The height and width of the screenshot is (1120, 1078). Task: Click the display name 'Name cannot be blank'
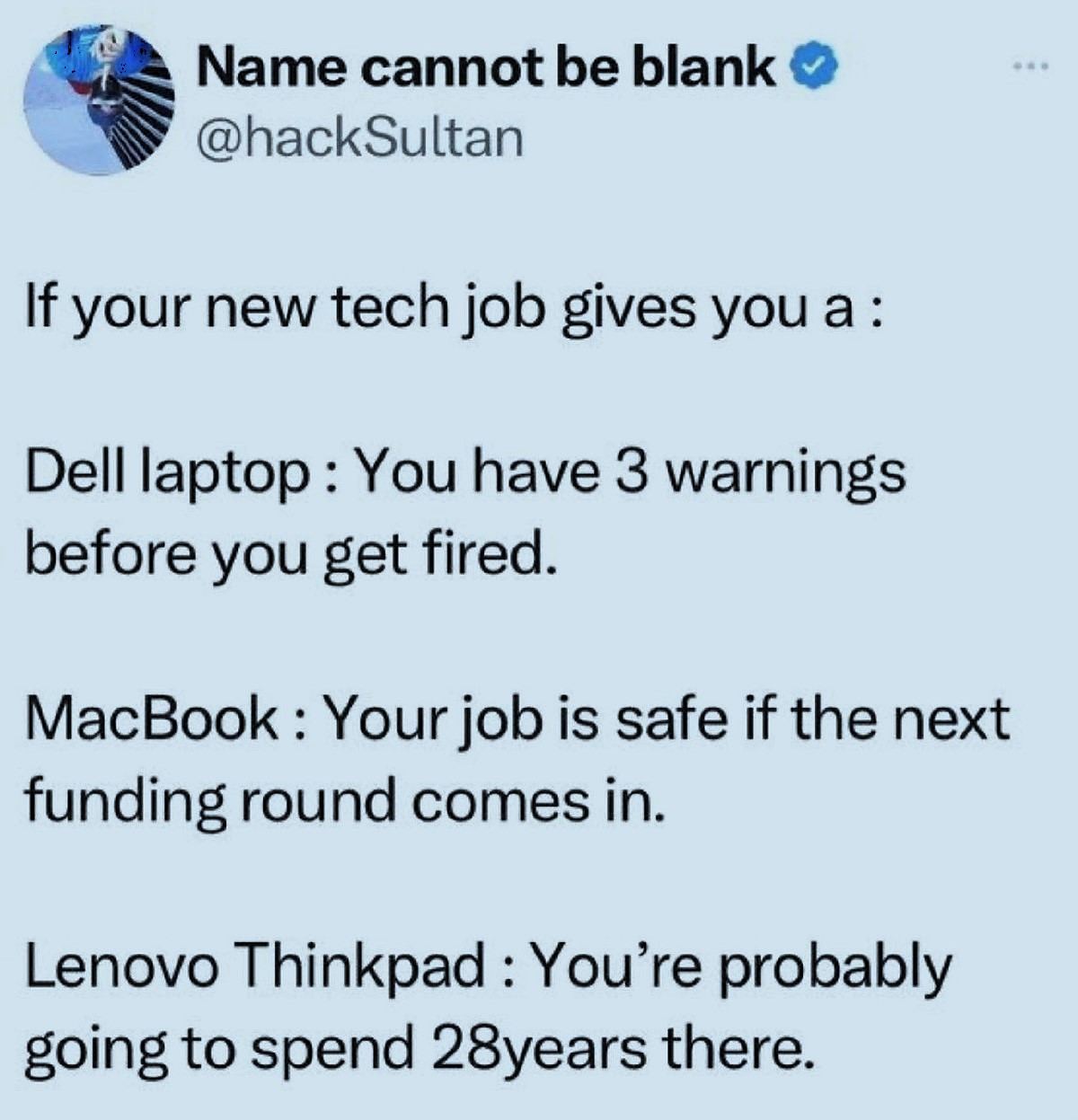pos(486,66)
